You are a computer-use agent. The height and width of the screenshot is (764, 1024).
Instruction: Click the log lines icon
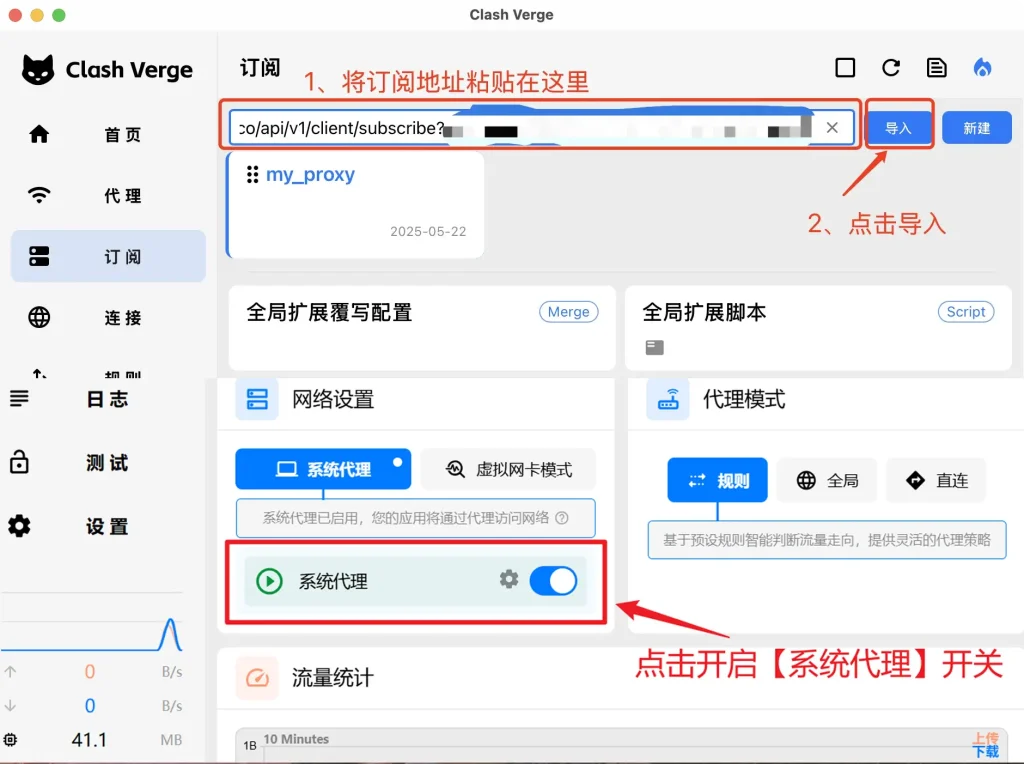click(x=20, y=398)
